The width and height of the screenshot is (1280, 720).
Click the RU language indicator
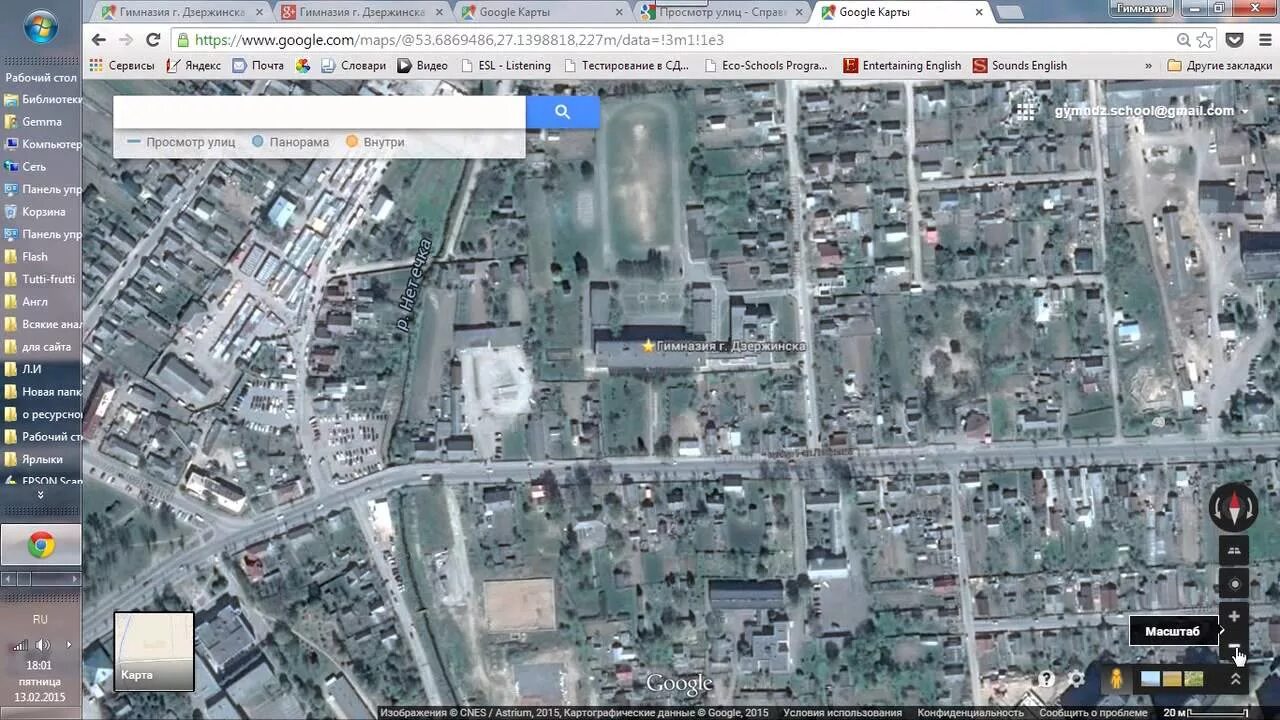click(40, 619)
